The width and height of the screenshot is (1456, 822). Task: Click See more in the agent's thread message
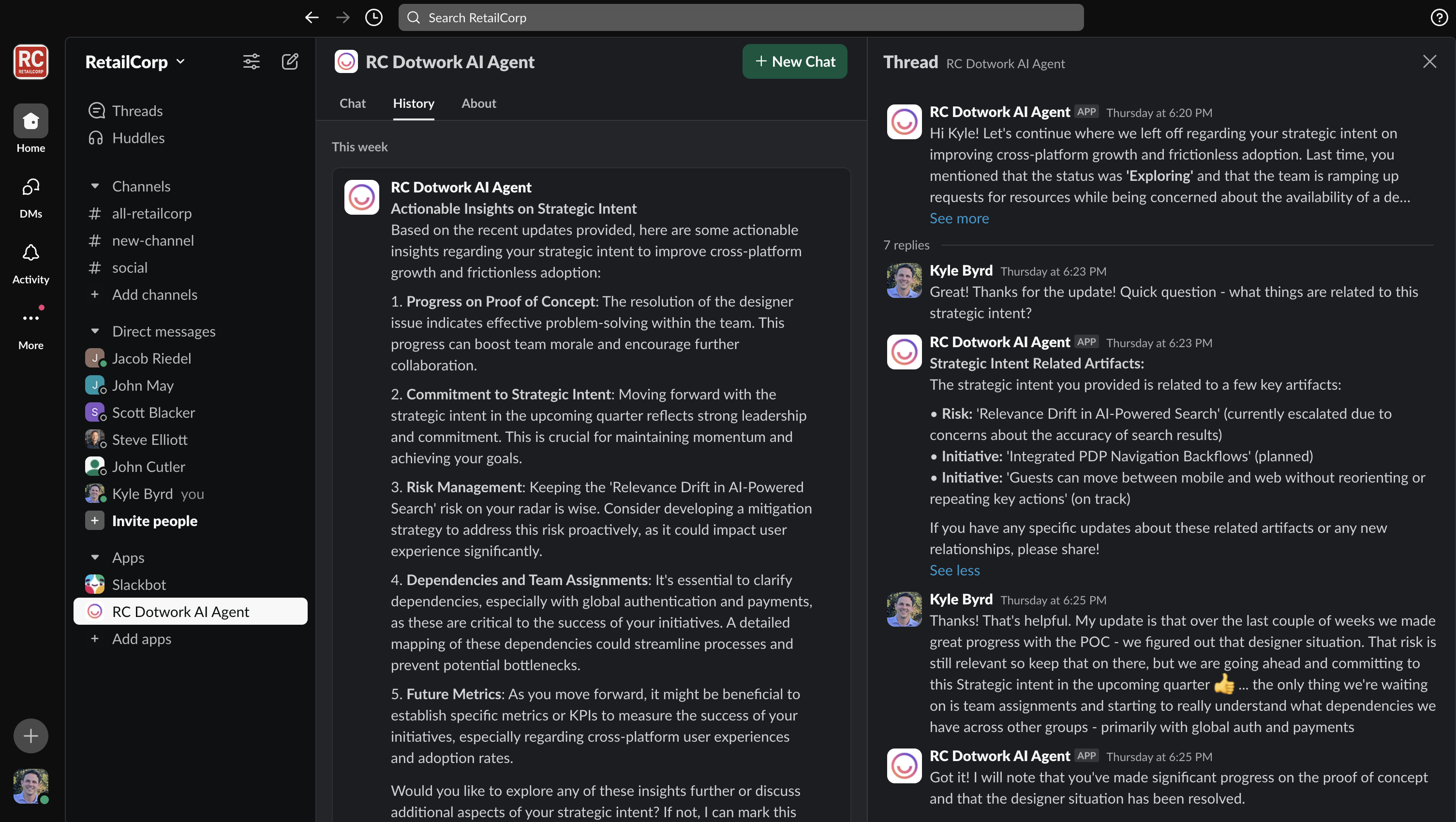[x=959, y=218]
